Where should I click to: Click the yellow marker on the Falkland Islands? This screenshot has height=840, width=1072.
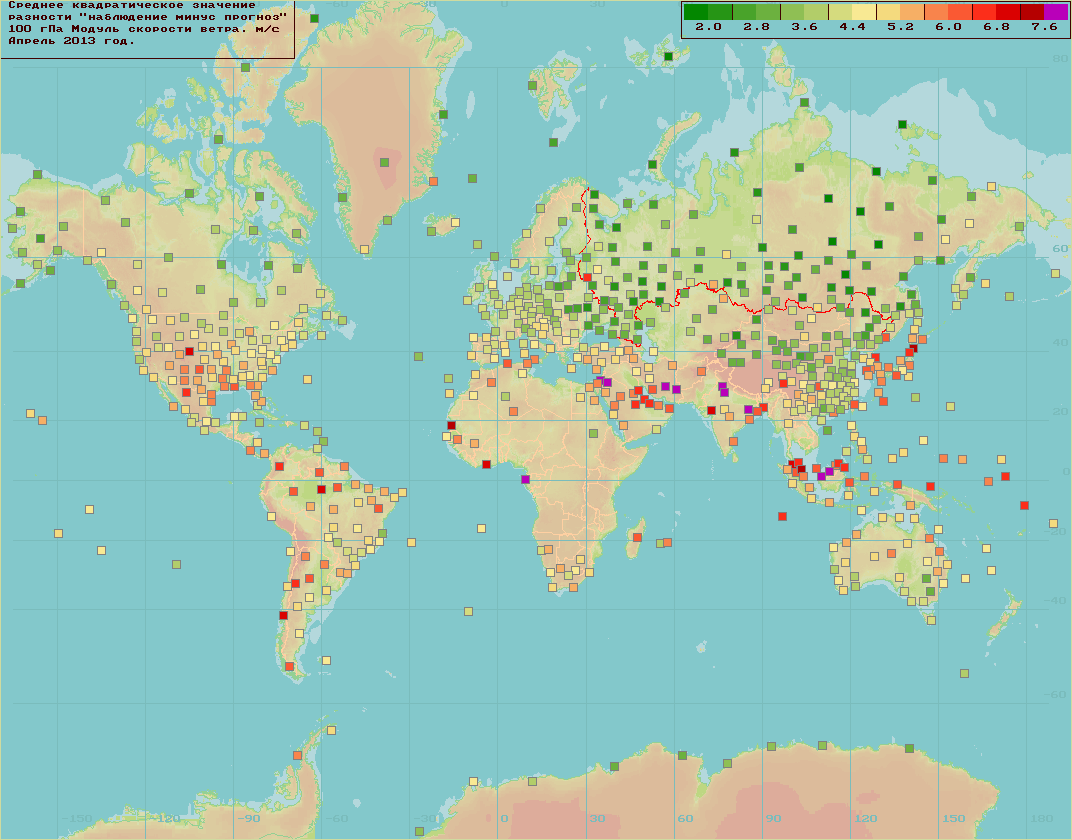point(326,660)
